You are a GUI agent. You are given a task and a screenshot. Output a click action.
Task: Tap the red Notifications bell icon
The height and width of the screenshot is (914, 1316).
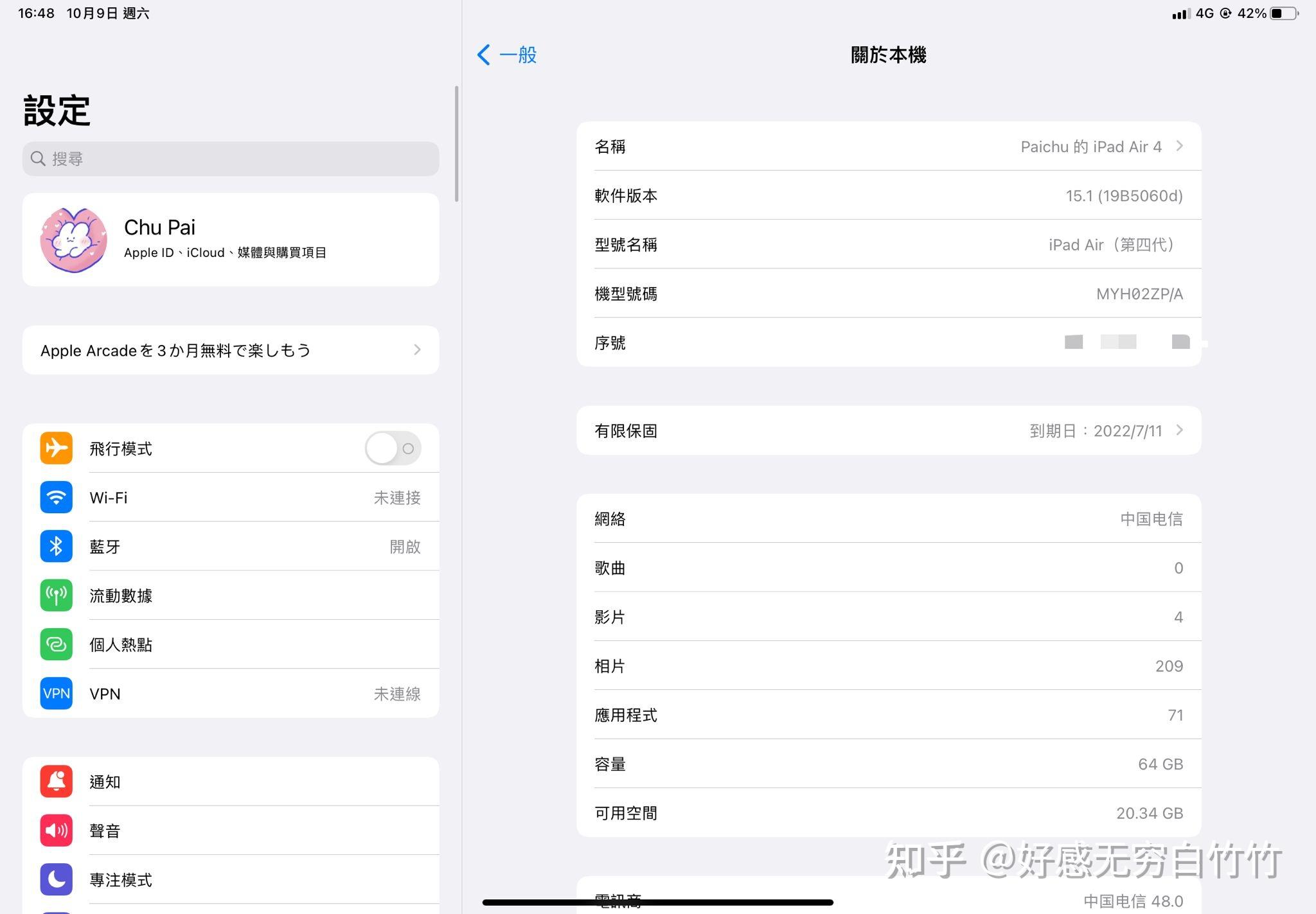[x=56, y=781]
